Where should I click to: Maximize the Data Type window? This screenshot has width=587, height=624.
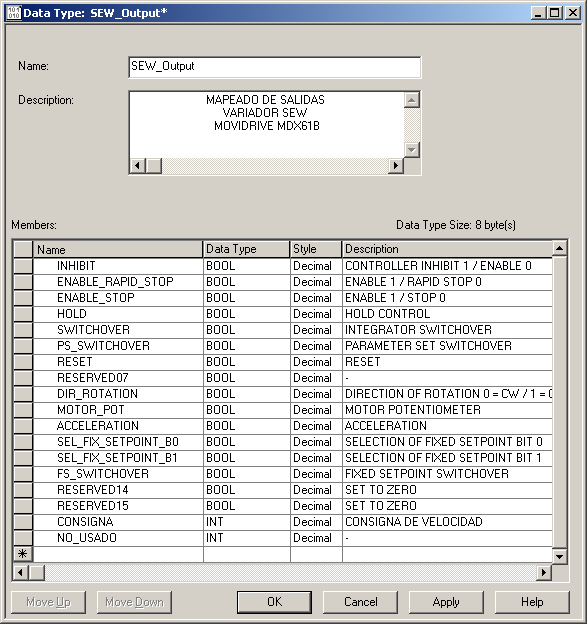(554, 13)
